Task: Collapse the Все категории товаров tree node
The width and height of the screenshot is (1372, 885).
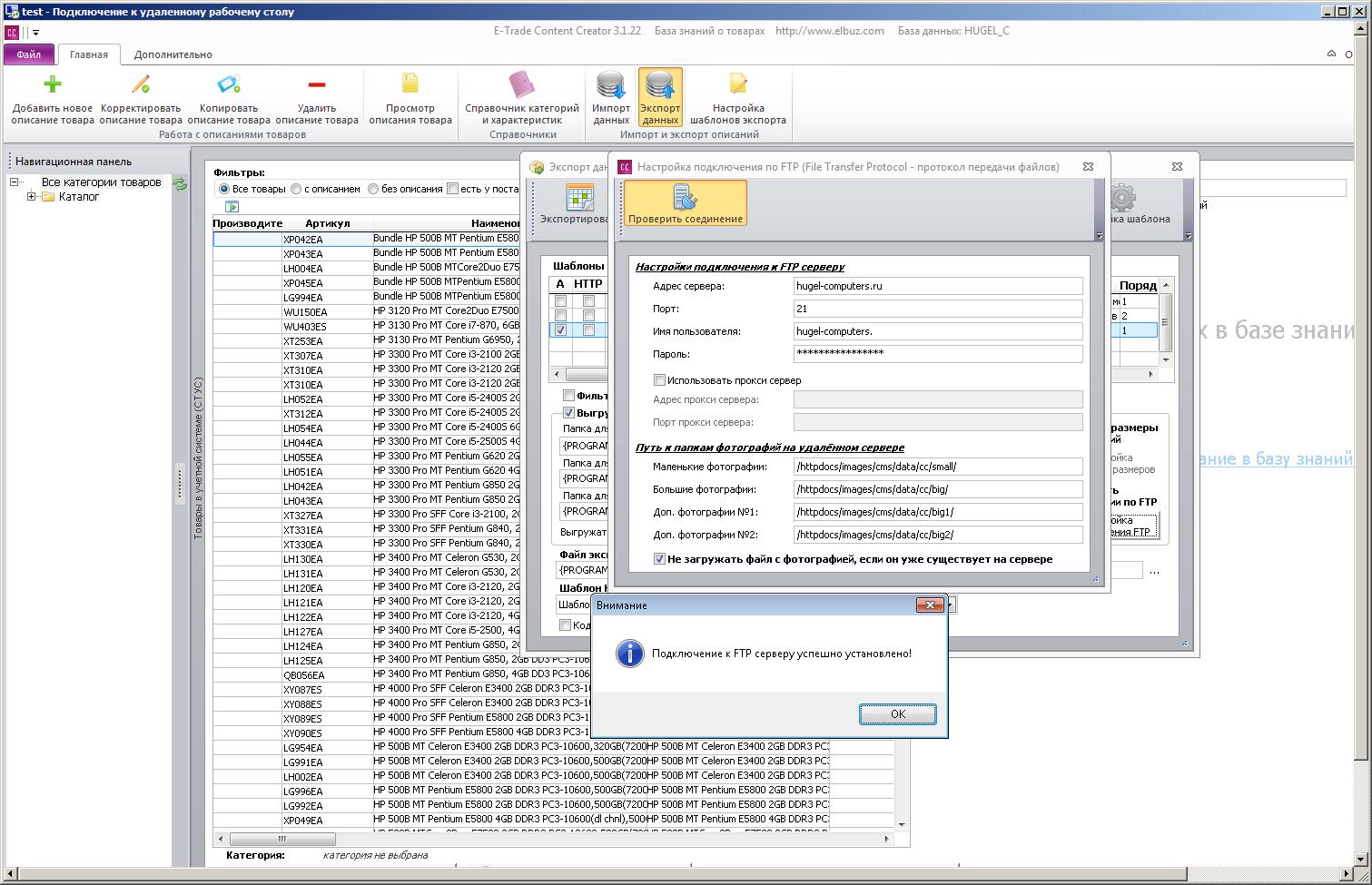Action: pyautogui.click(x=15, y=182)
